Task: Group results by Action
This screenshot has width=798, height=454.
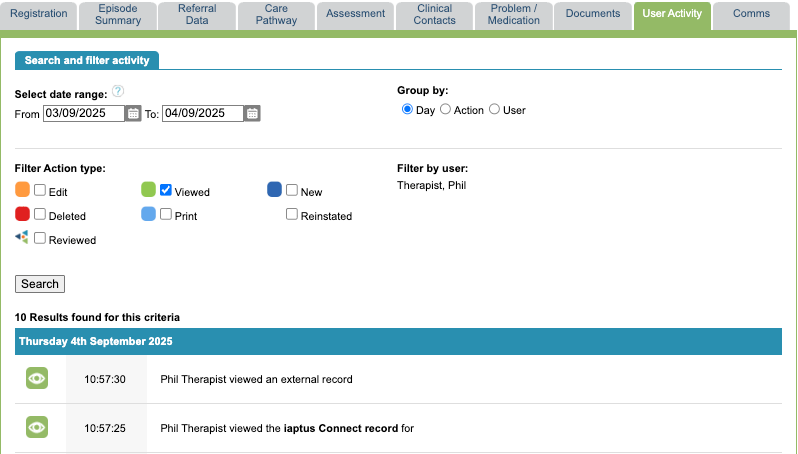Action: 446,110
